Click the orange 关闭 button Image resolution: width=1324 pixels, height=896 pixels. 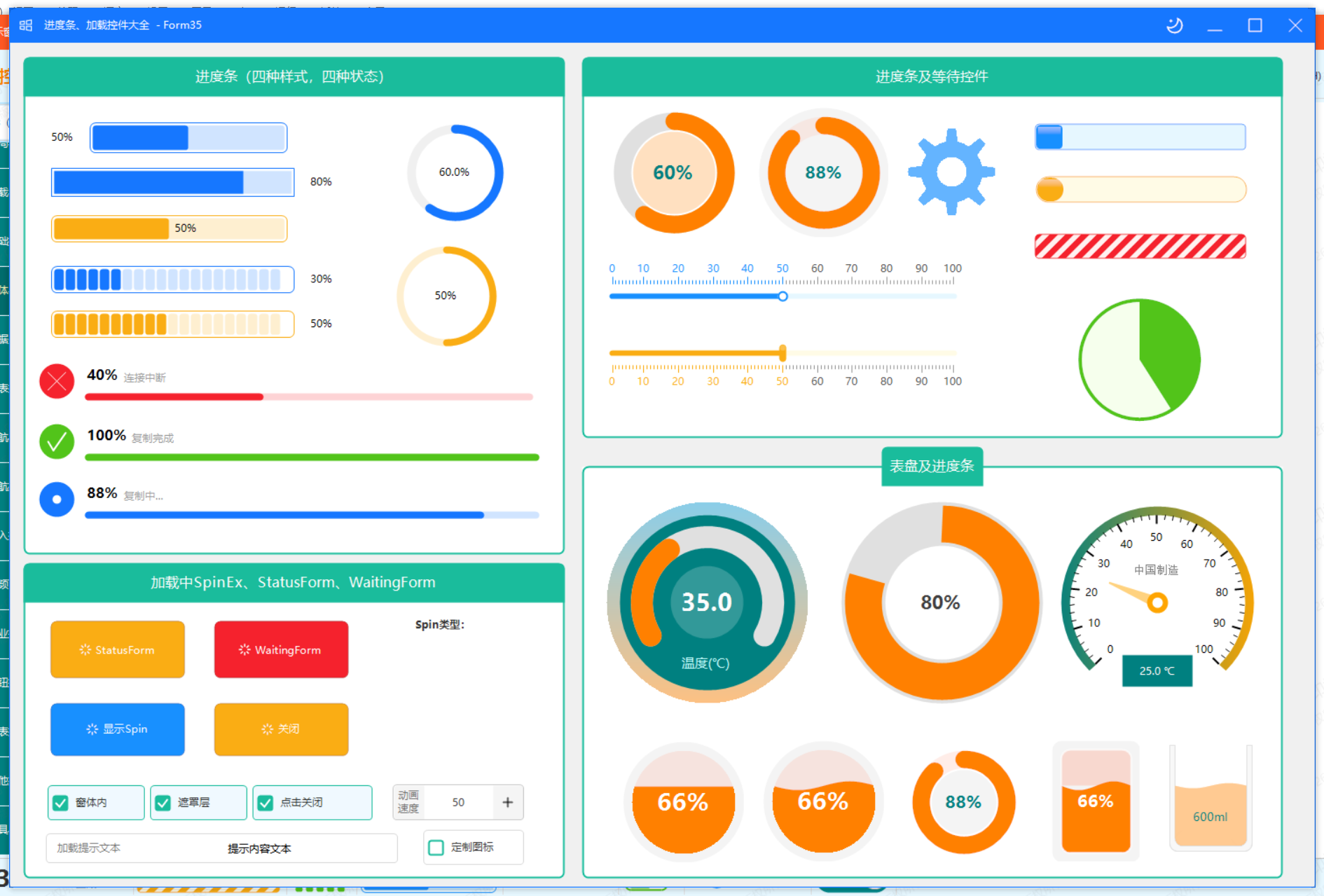tap(281, 729)
